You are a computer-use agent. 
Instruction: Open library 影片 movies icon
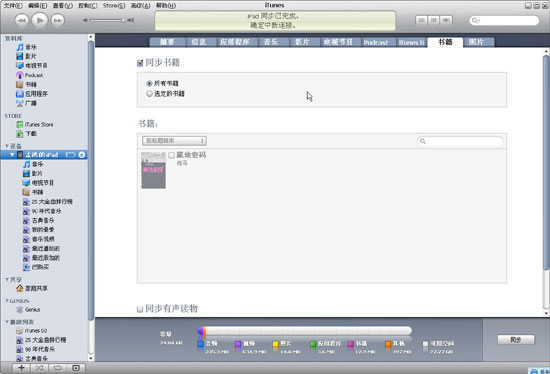pyautogui.click(x=20, y=56)
